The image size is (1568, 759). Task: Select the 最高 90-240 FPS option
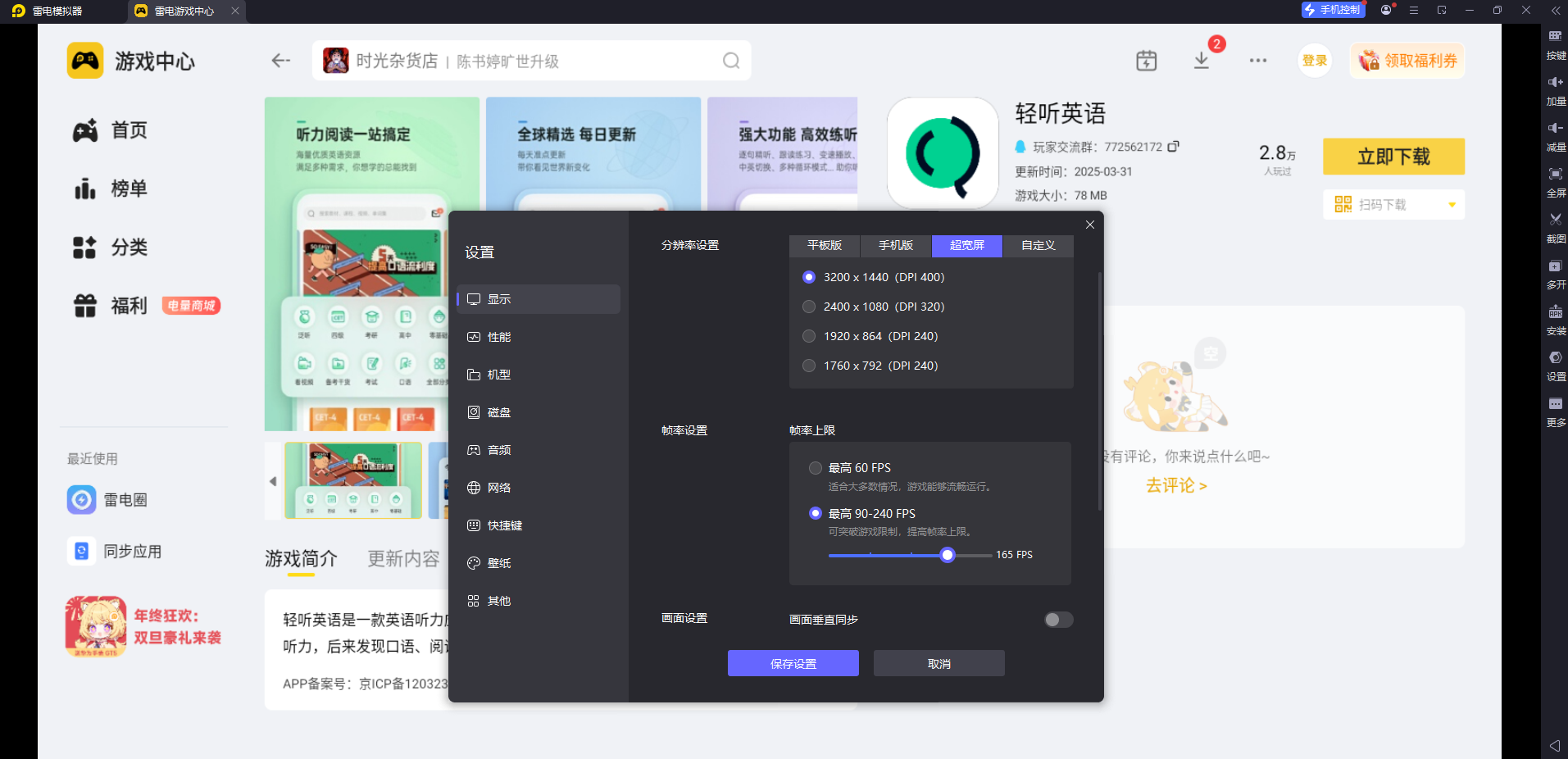(x=816, y=513)
